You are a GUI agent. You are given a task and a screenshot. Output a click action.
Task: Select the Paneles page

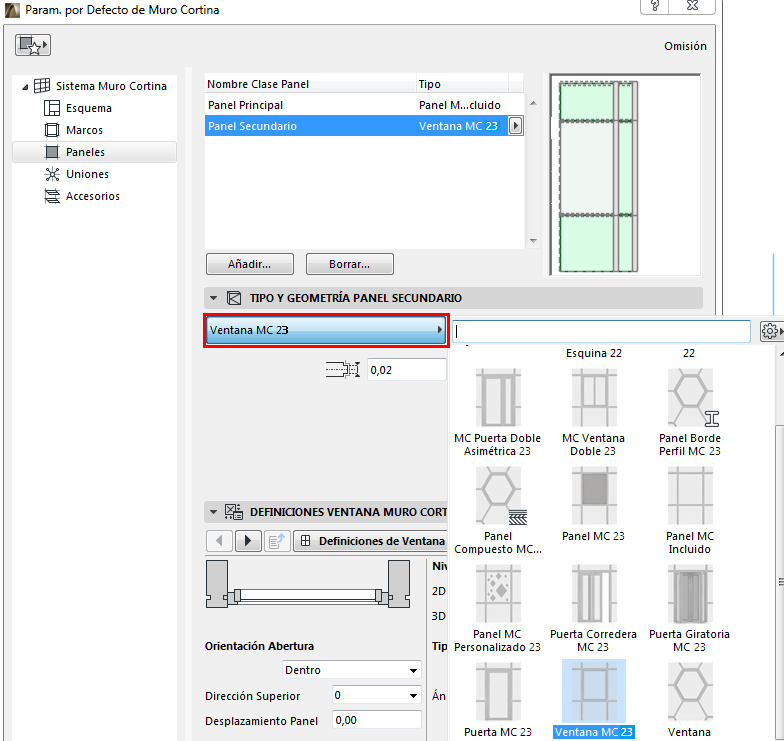coord(94,152)
